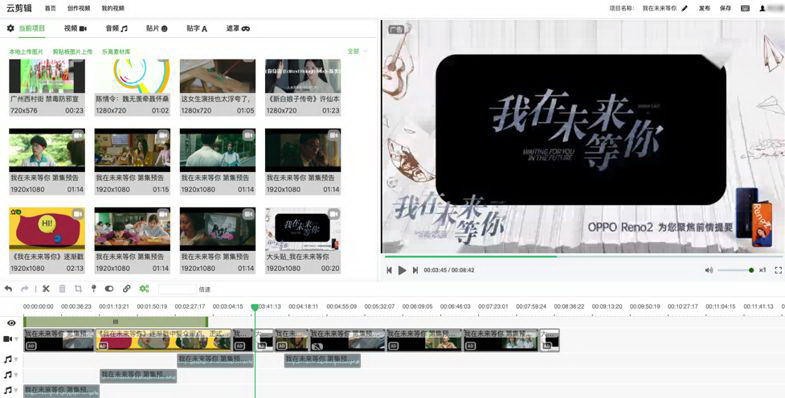
Task: Click second audio track music note icon
Action: pyautogui.click(x=8, y=374)
